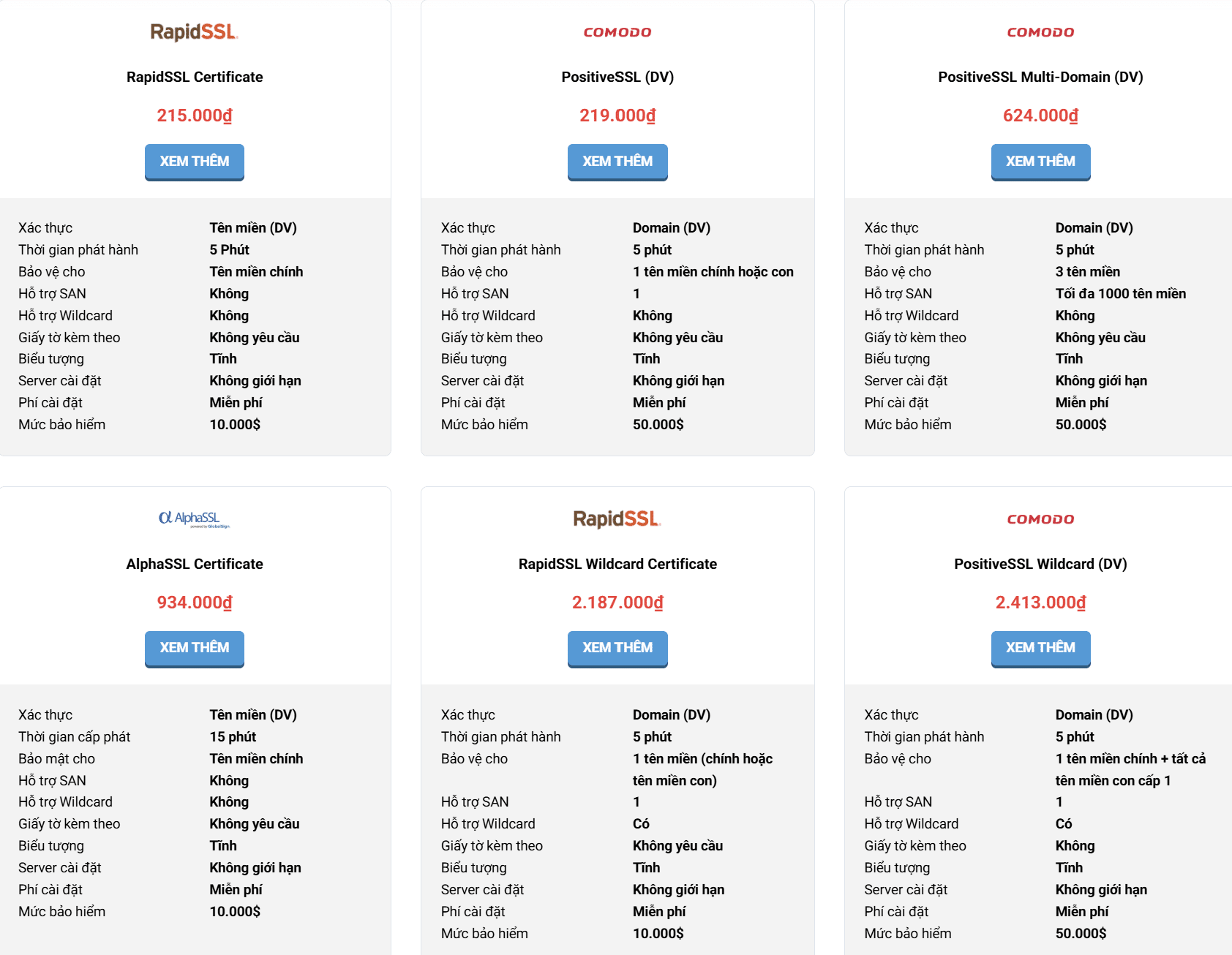Open RapidSSL Wildcard Certificate title
This screenshot has width=1232, height=955.
point(617,564)
